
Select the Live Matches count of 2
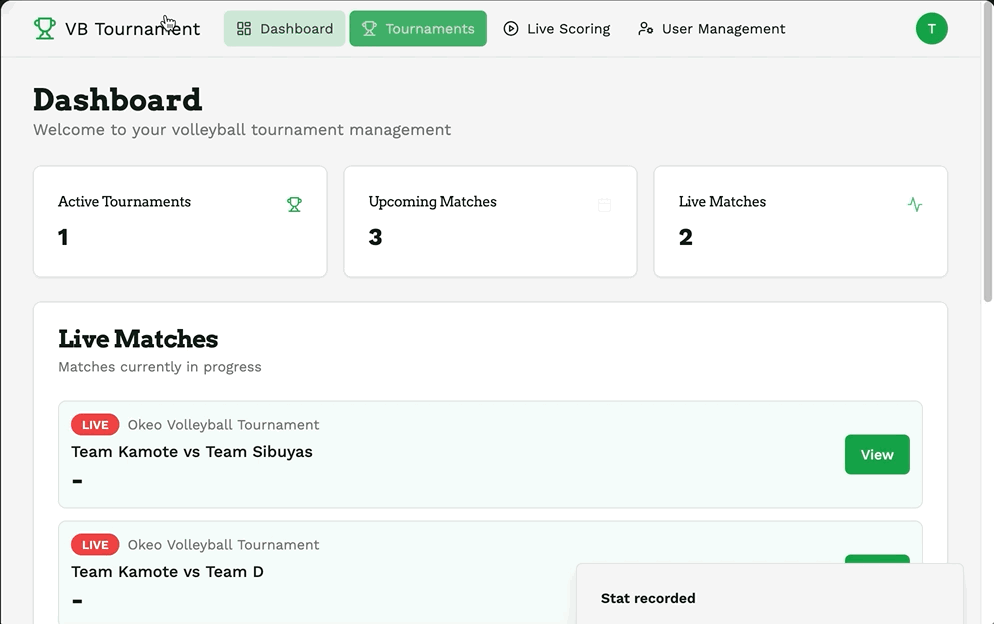click(x=685, y=237)
